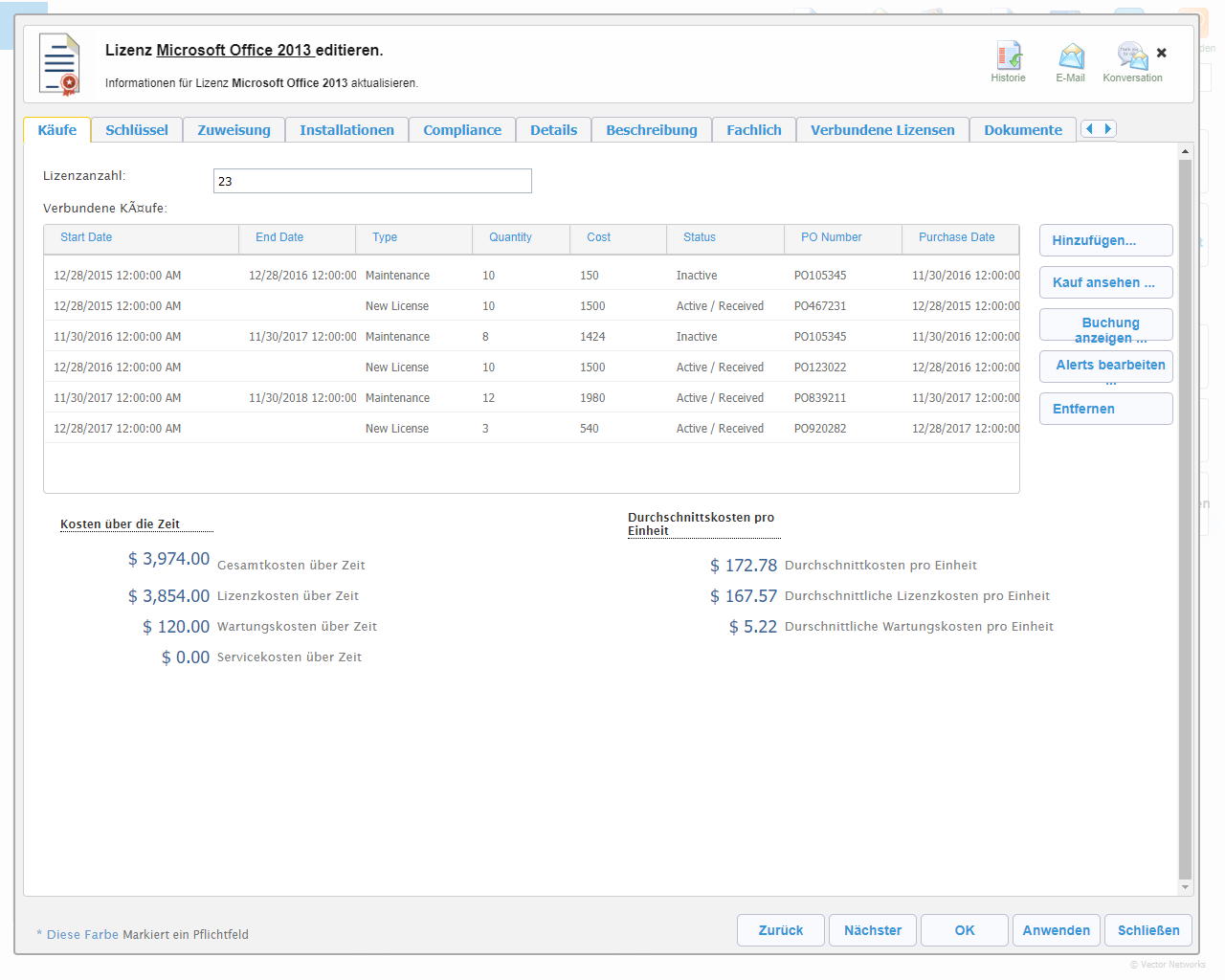The width and height of the screenshot is (1225, 980).
Task: Click average license cost $ 167.57
Action: (x=744, y=596)
